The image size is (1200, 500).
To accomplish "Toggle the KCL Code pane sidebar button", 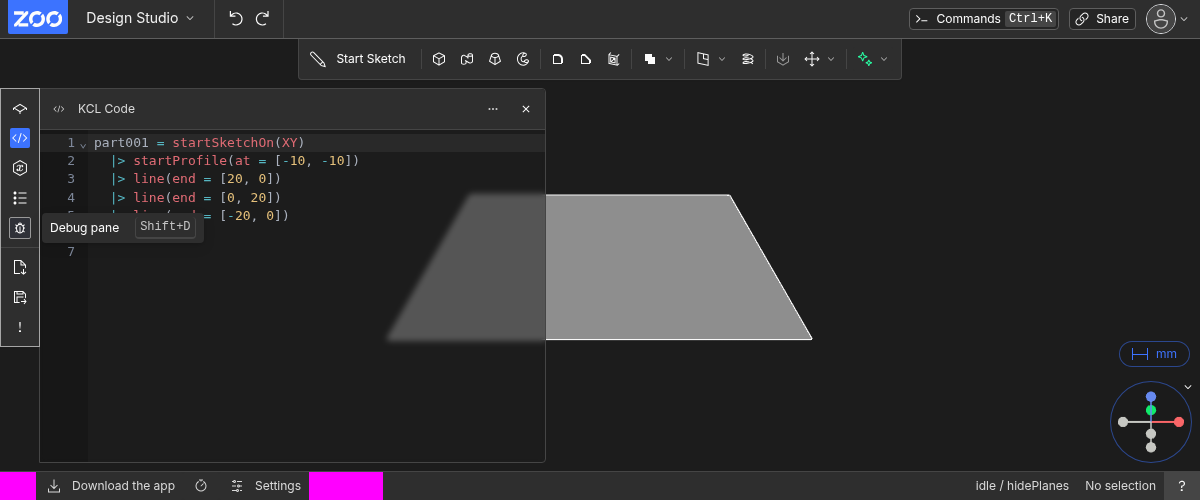I will [20, 138].
